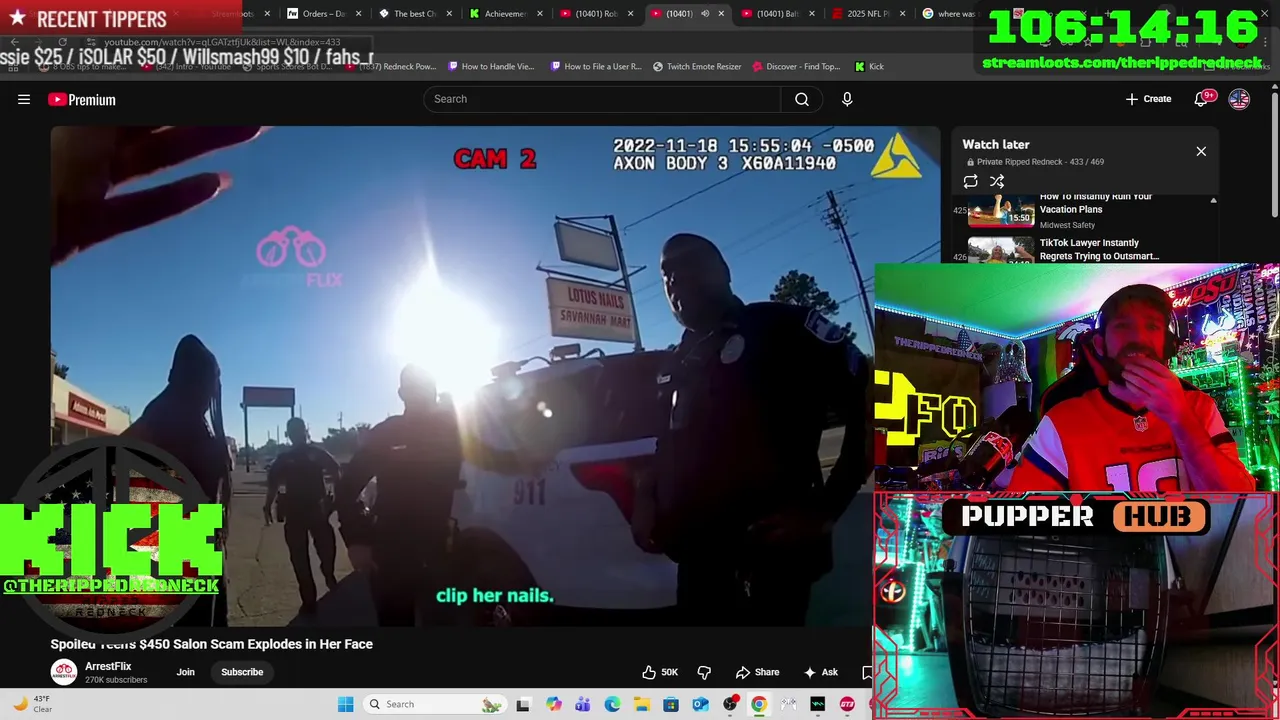Open the weather widget showing 43°F Clear
This screenshot has width=1280, height=720.
pos(32,704)
